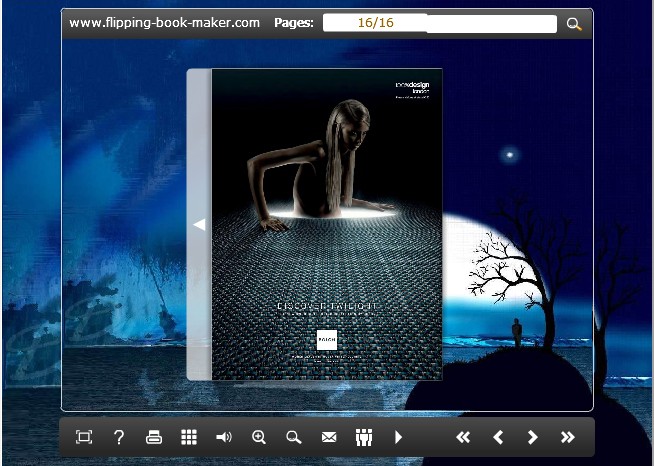Go to next page single-right arrow
The height and width of the screenshot is (466, 654).
(x=533, y=437)
